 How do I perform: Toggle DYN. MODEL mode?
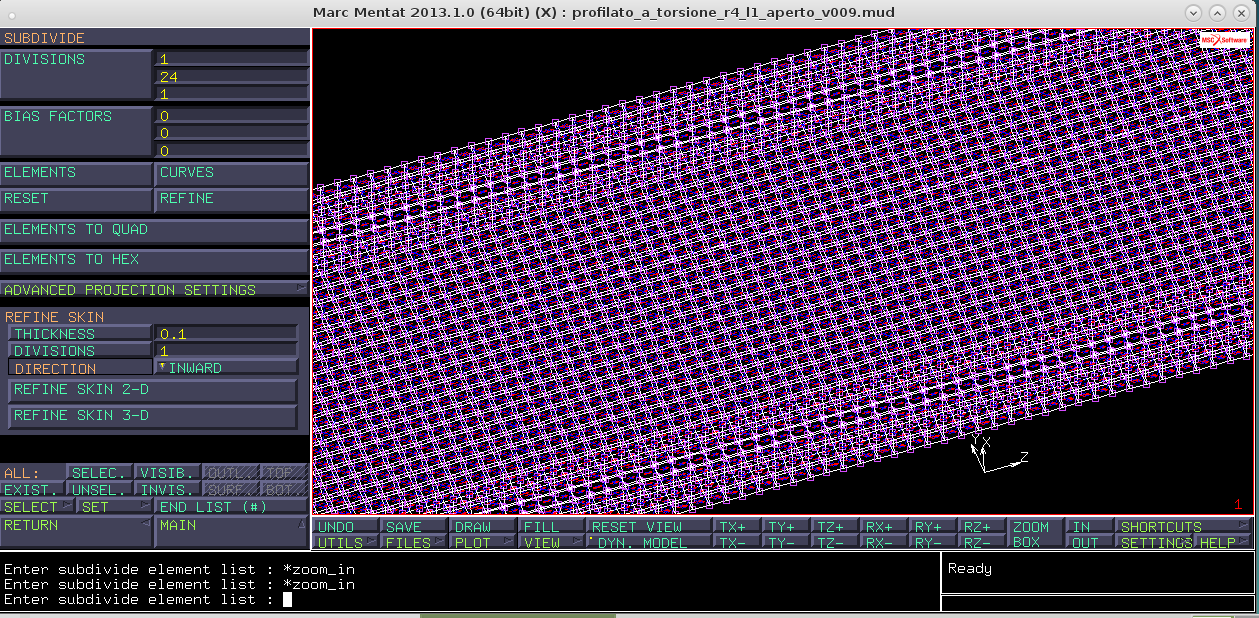point(649,542)
